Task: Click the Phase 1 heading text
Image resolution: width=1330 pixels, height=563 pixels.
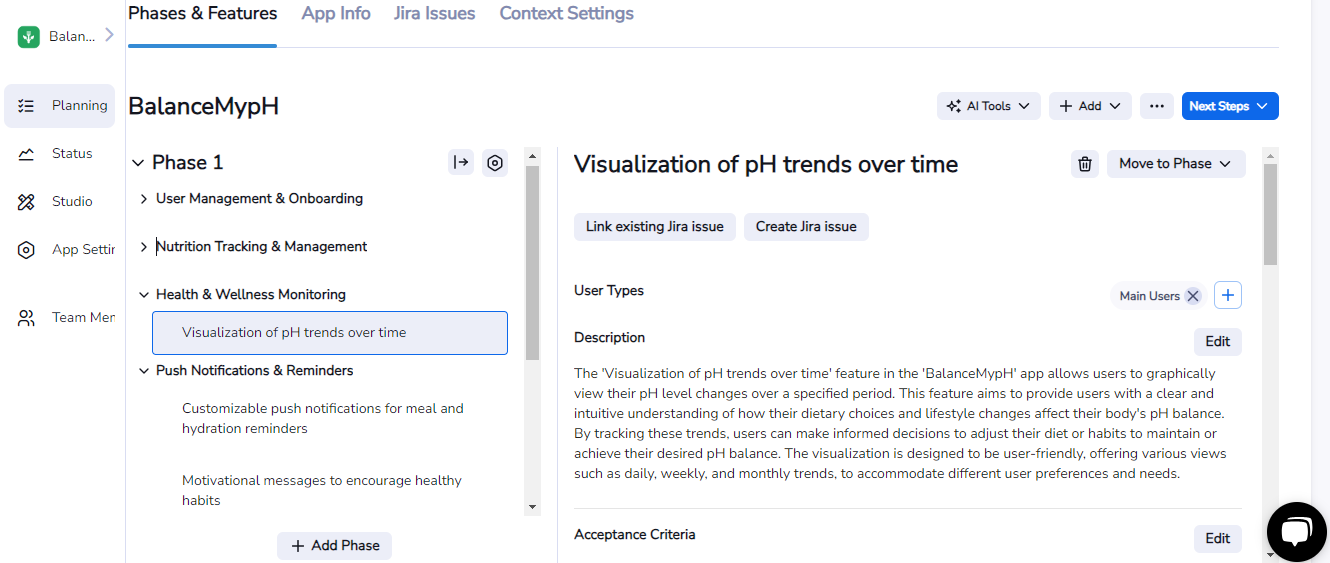Action: pos(188,163)
